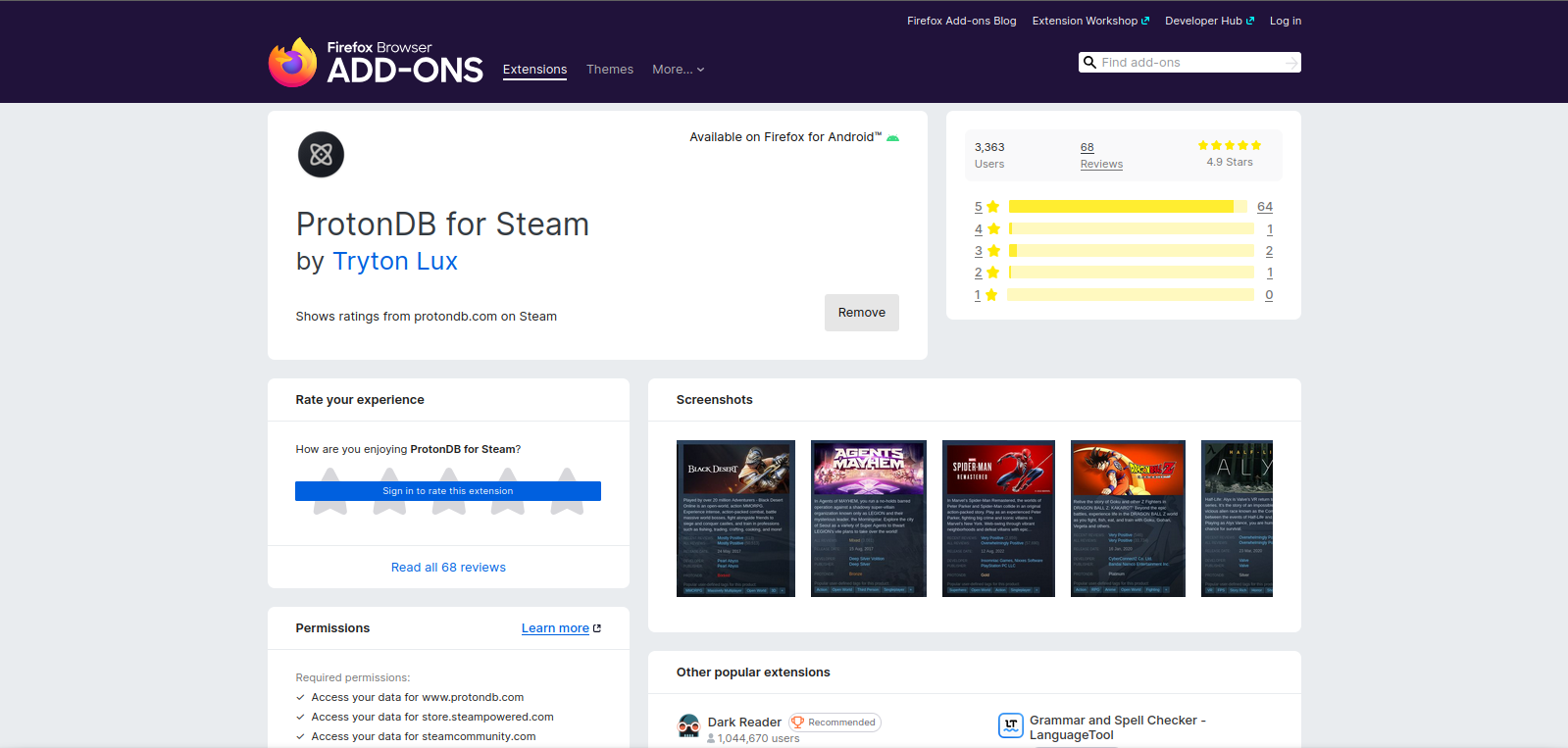The width and height of the screenshot is (1568, 748).
Task: Switch to the Extensions tab
Action: tap(534, 70)
